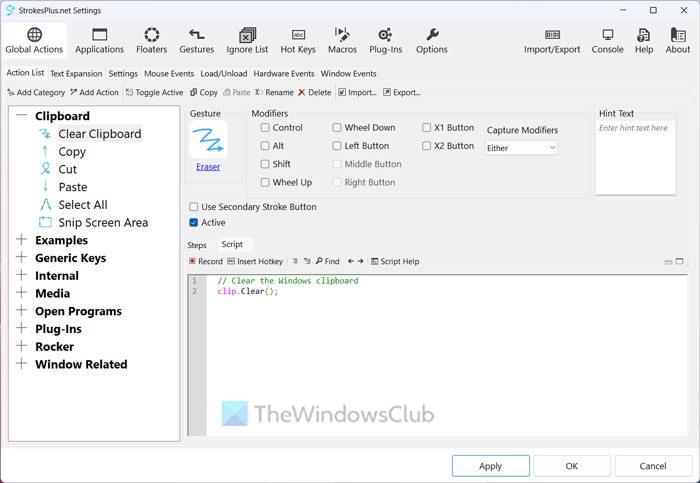
Task: Expand the Open Programs category
Action: click(x=21, y=311)
